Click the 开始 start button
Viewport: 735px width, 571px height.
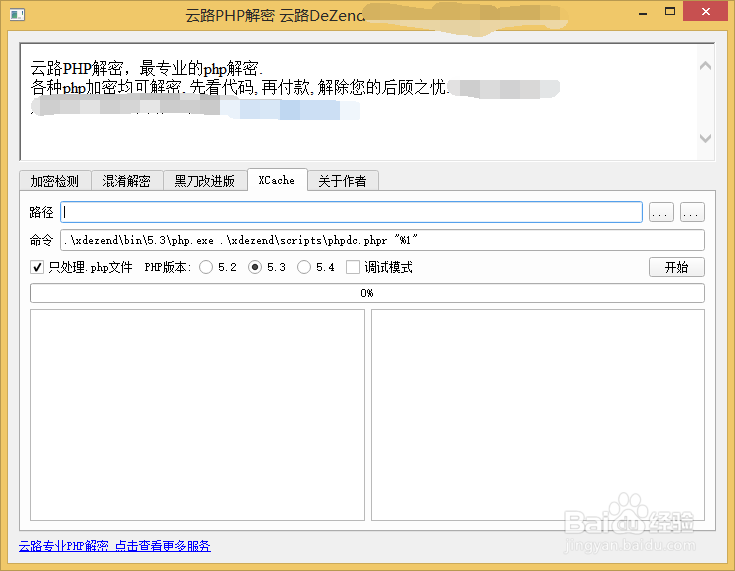(x=676, y=267)
